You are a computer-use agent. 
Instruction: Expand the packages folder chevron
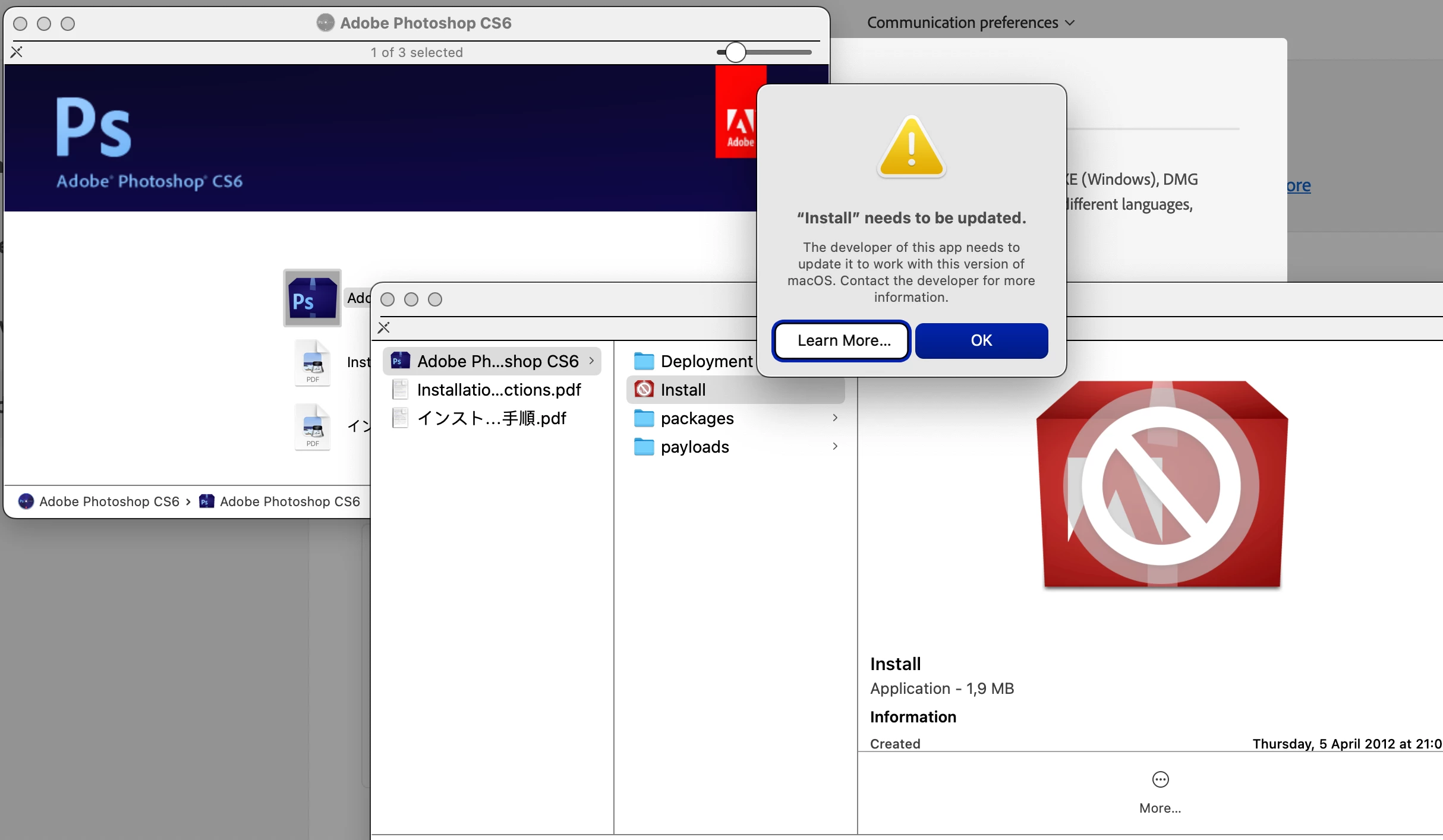click(835, 418)
